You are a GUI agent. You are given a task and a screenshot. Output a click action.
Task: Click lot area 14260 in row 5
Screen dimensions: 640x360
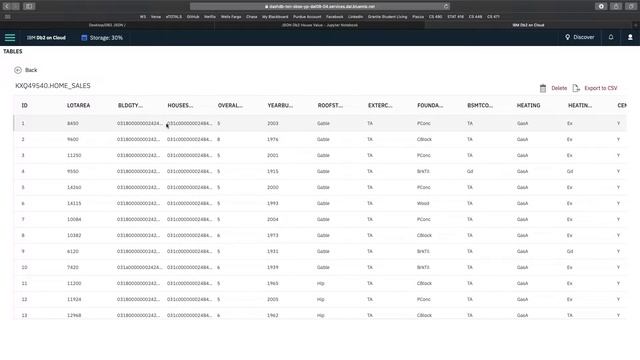(x=74, y=187)
